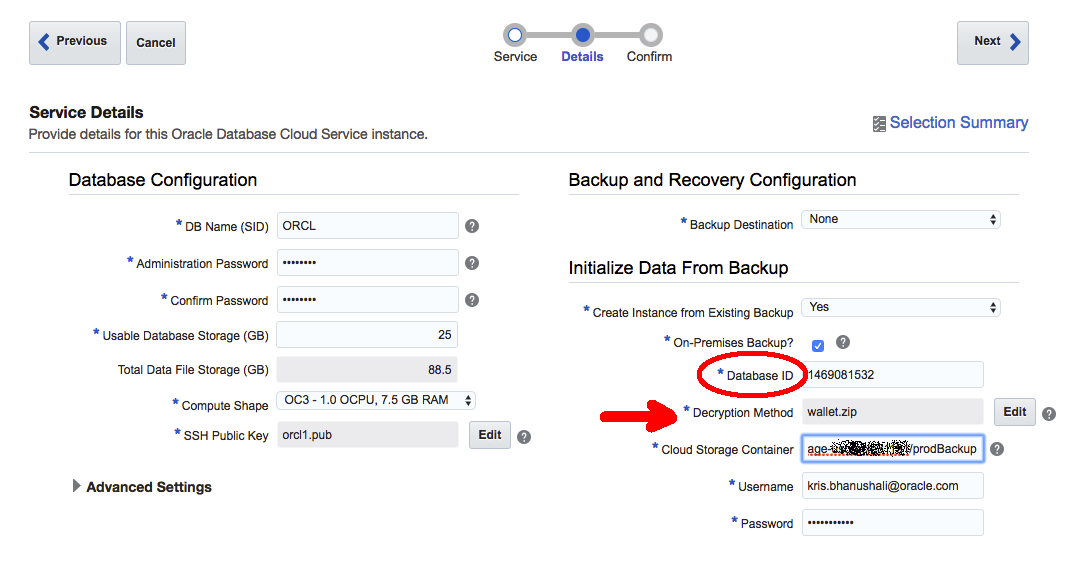Screen dimensions: 1089x575
Task: Click help icon next to Decryption Method
Action: [x=1049, y=413]
